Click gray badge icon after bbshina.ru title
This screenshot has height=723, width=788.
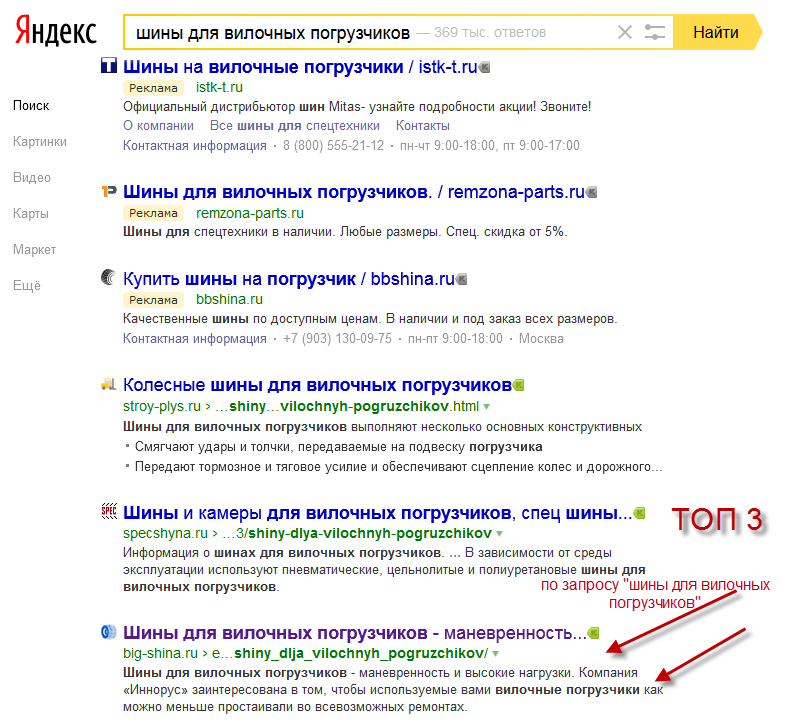pyautogui.click(x=461, y=279)
